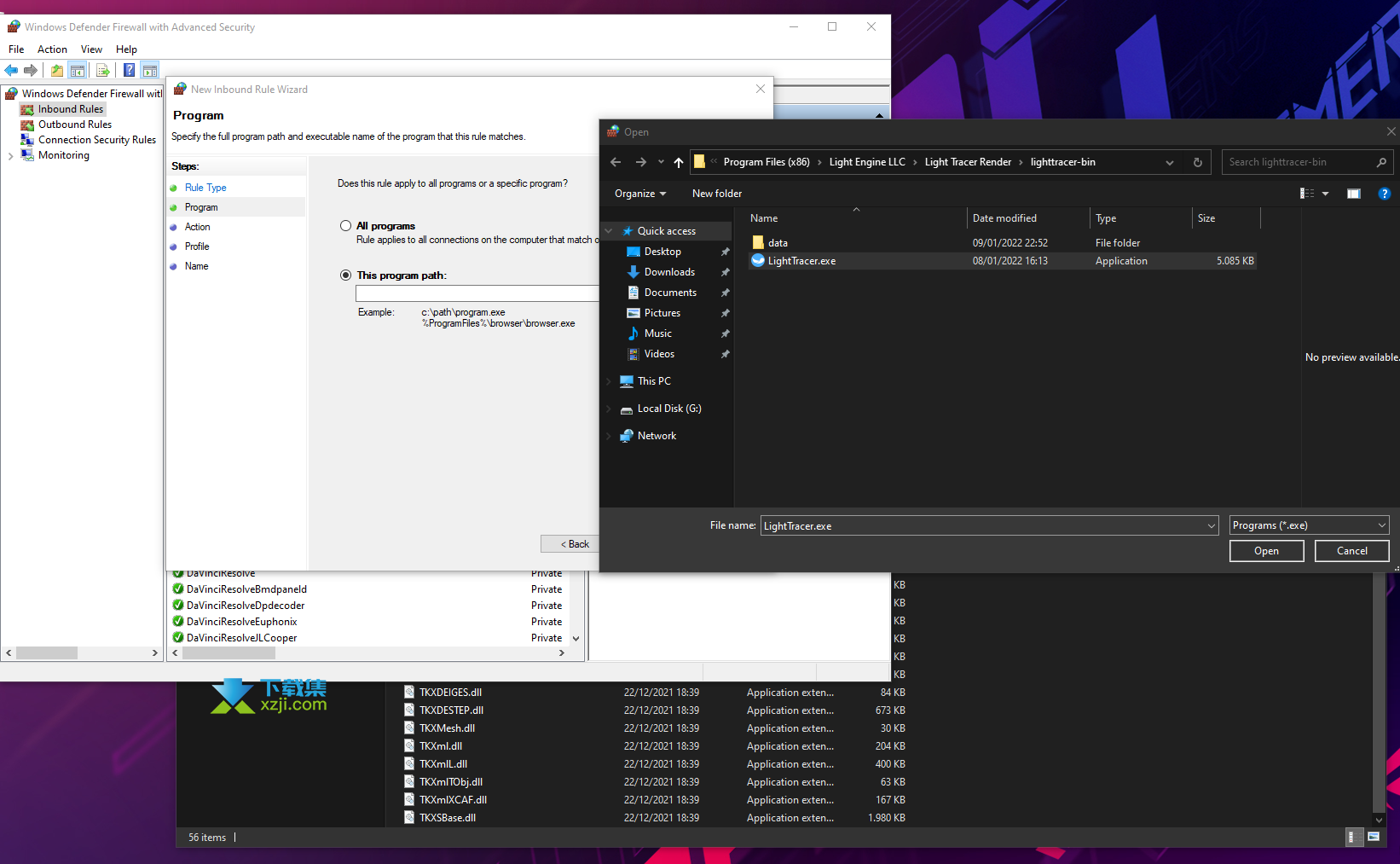Open the View menu
The height and width of the screenshot is (864, 1400).
91,49
